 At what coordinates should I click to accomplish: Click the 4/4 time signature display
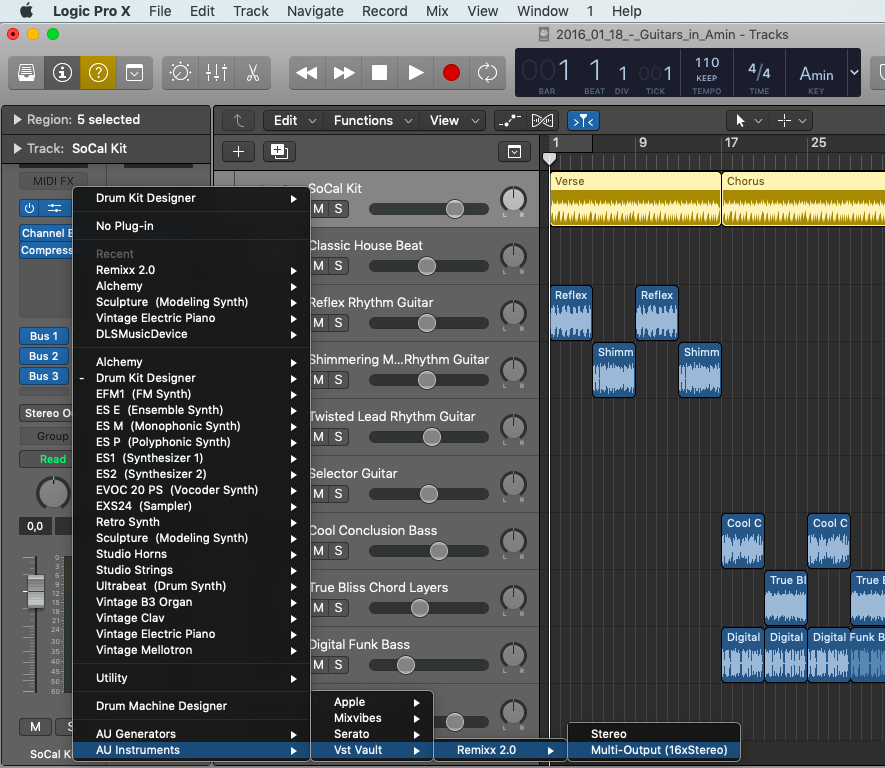click(x=759, y=73)
